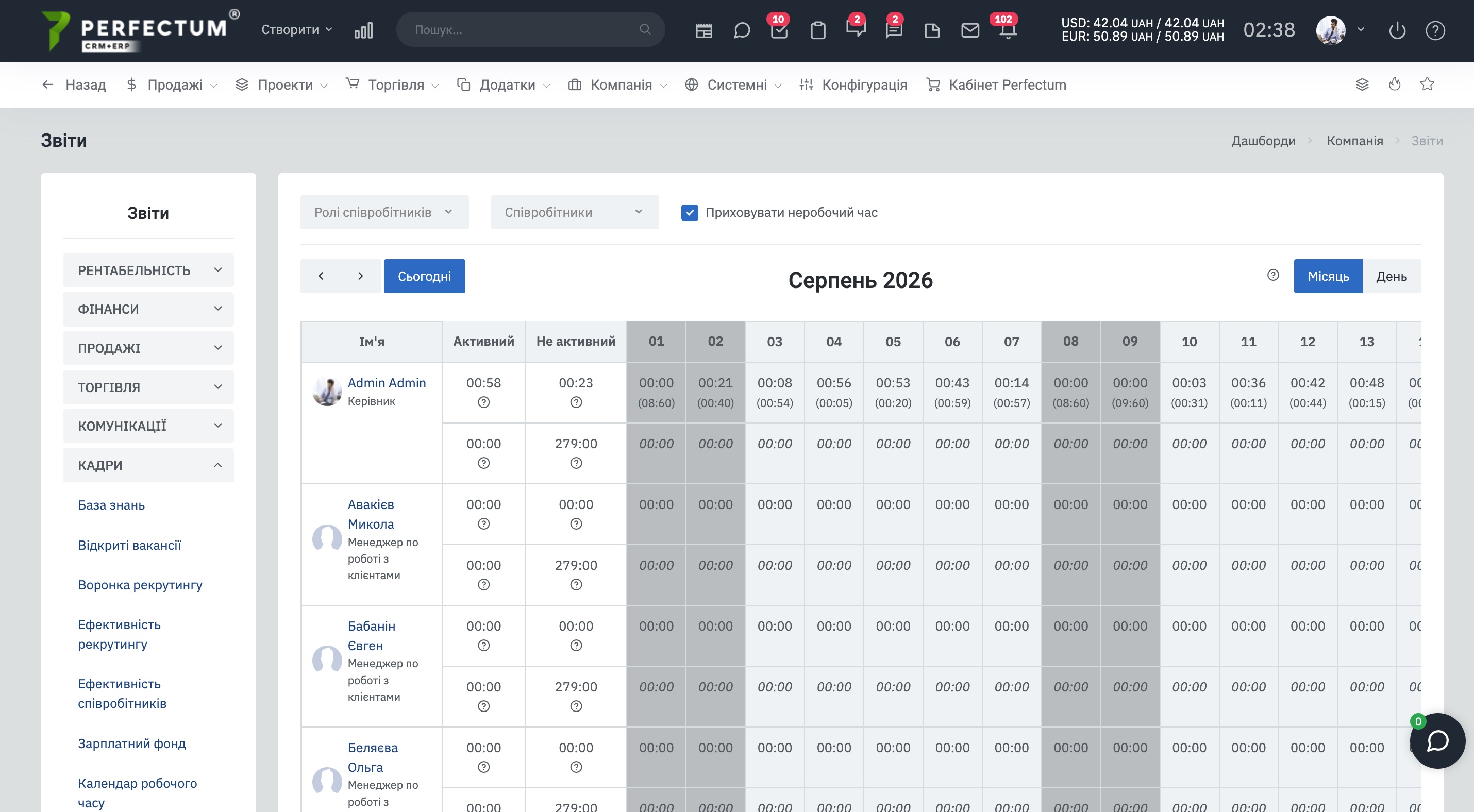The height and width of the screenshot is (812, 1474).
Task: Expand the ФІНАНСИ section
Action: pos(148,309)
